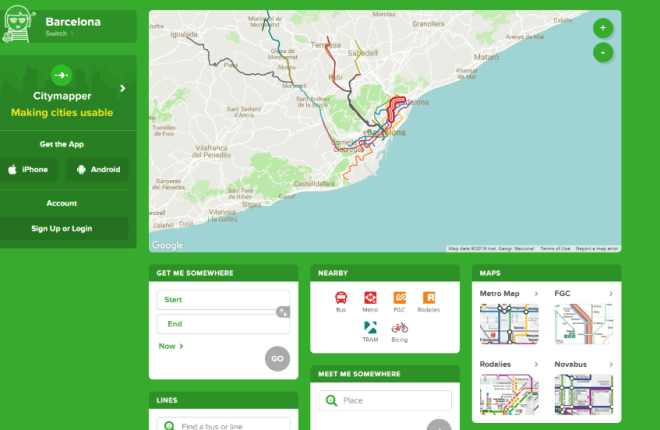Report a map error
660x430 pixels.
click(x=597, y=249)
